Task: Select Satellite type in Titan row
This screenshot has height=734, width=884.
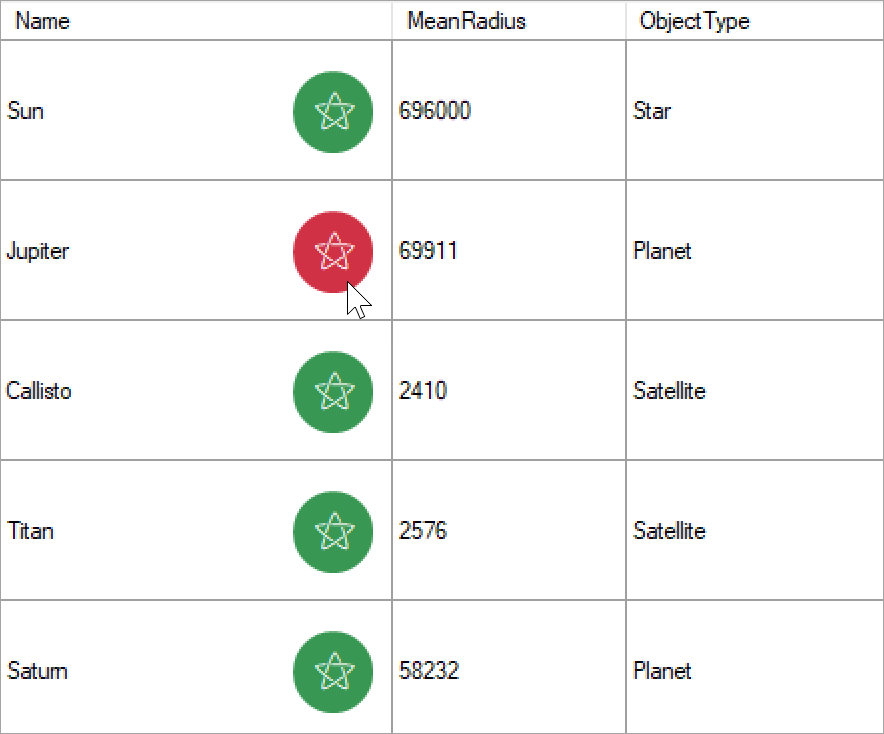Action: (x=669, y=531)
